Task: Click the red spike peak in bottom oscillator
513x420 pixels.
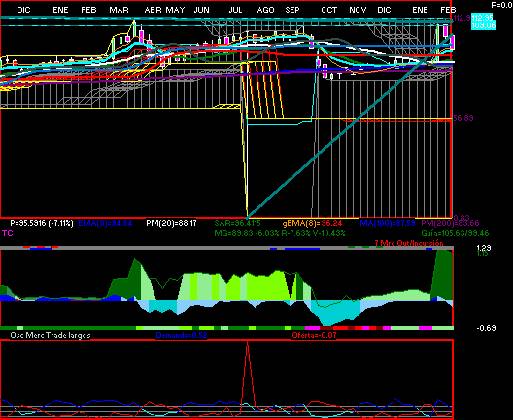Action: pyautogui.click(x=247, y=344)
